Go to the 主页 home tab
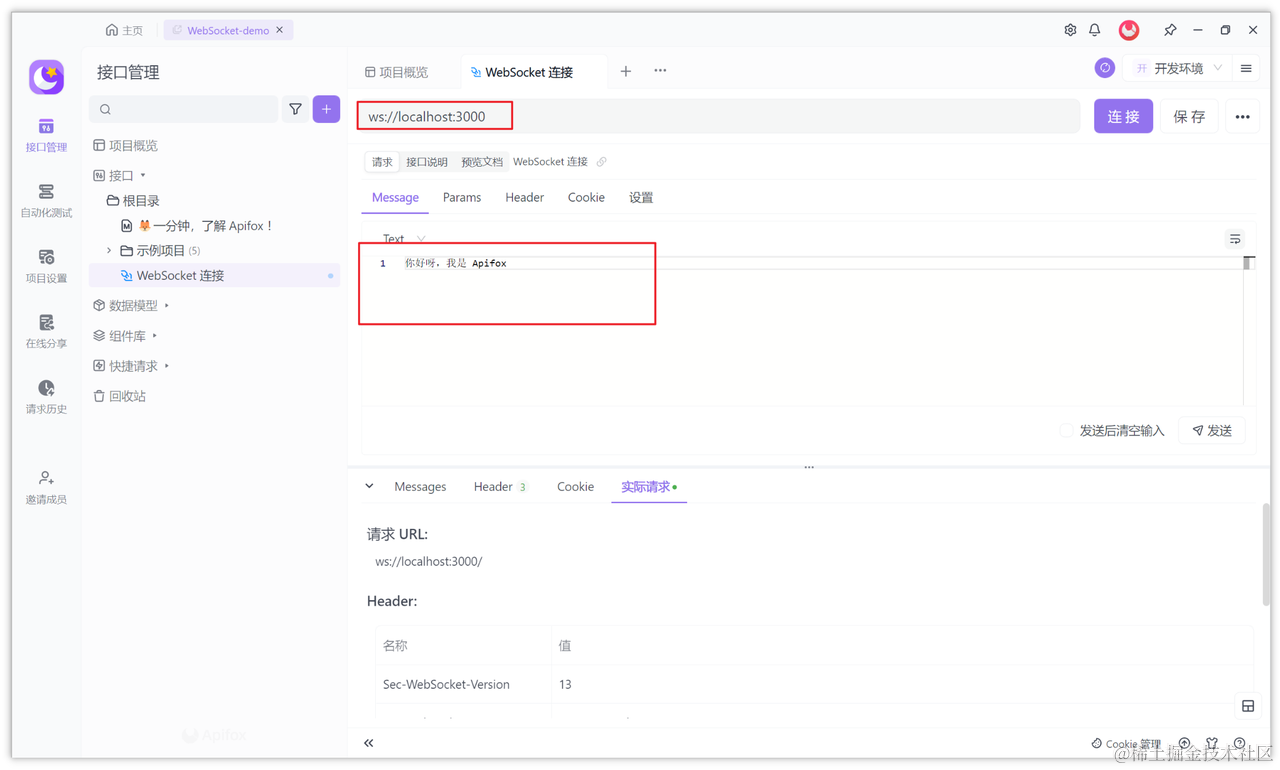This screenshot has width=1280, height=770. click(x=124, y=30)
